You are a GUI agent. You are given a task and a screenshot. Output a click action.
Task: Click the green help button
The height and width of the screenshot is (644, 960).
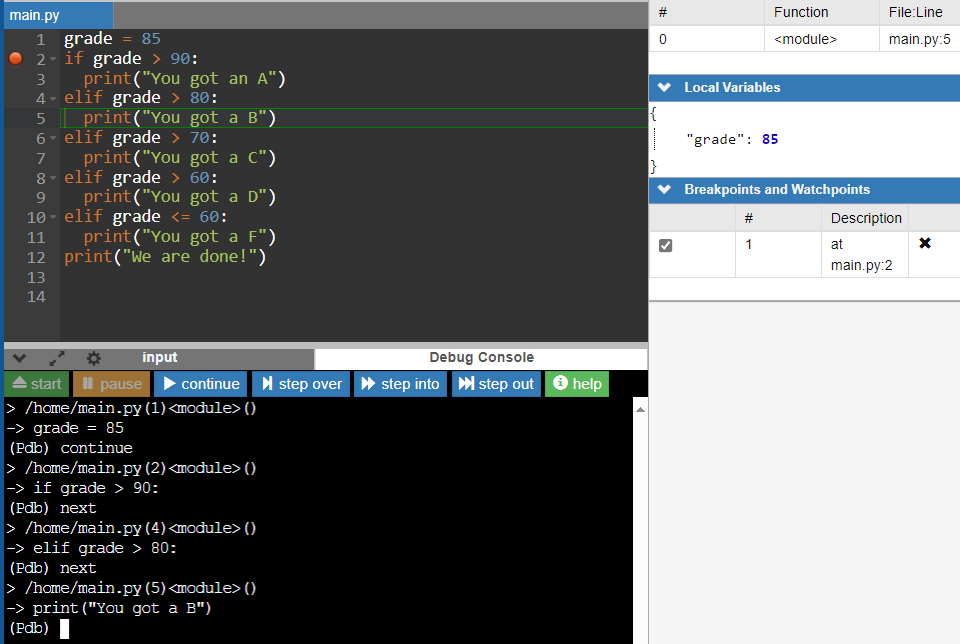(577, 384)
